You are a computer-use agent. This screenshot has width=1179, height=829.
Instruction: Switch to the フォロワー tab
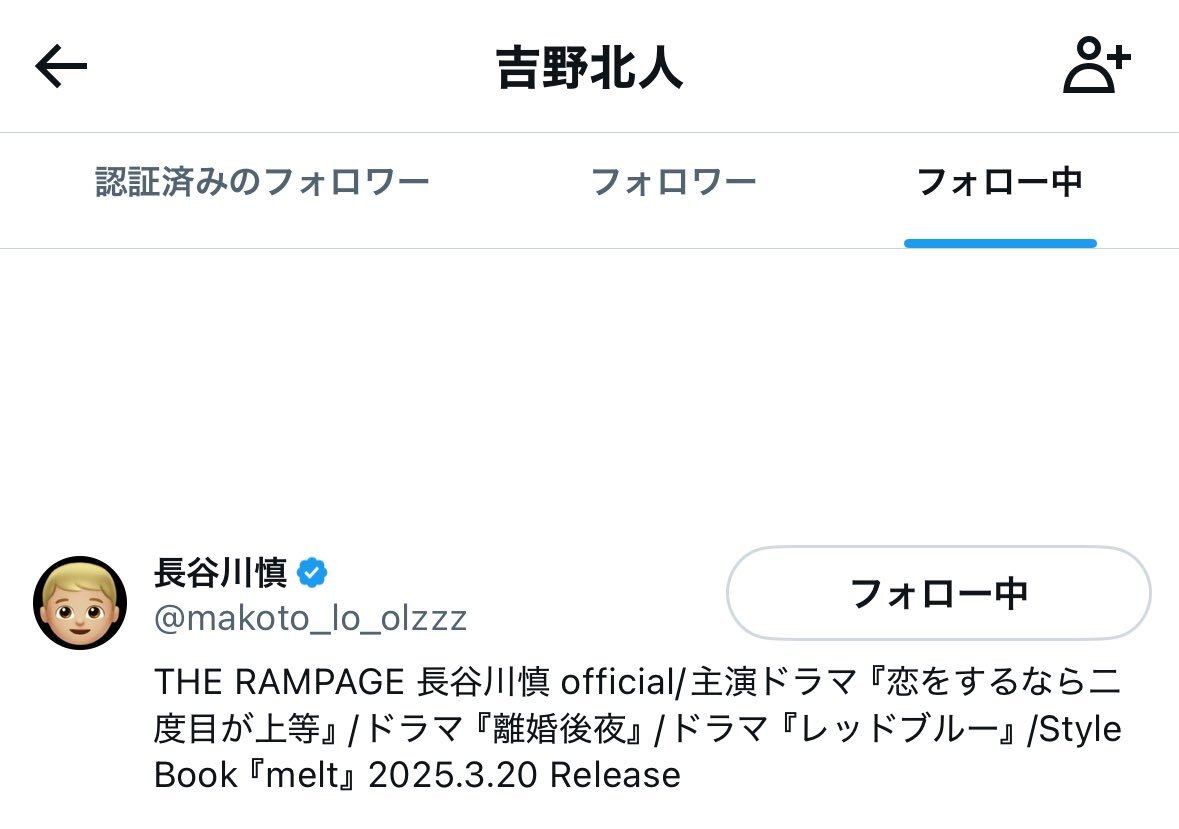point(673,183)
